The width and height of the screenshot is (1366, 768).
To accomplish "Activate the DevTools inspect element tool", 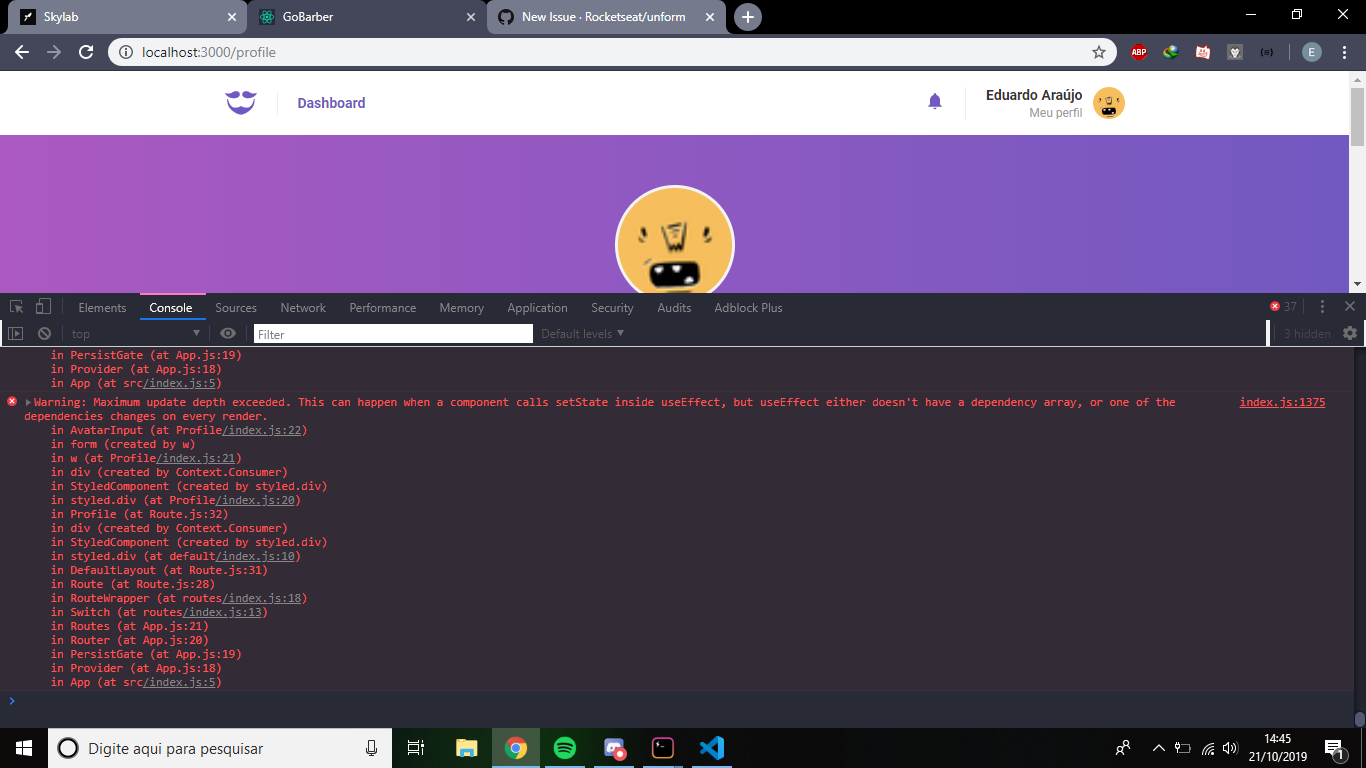I will 17,307.
